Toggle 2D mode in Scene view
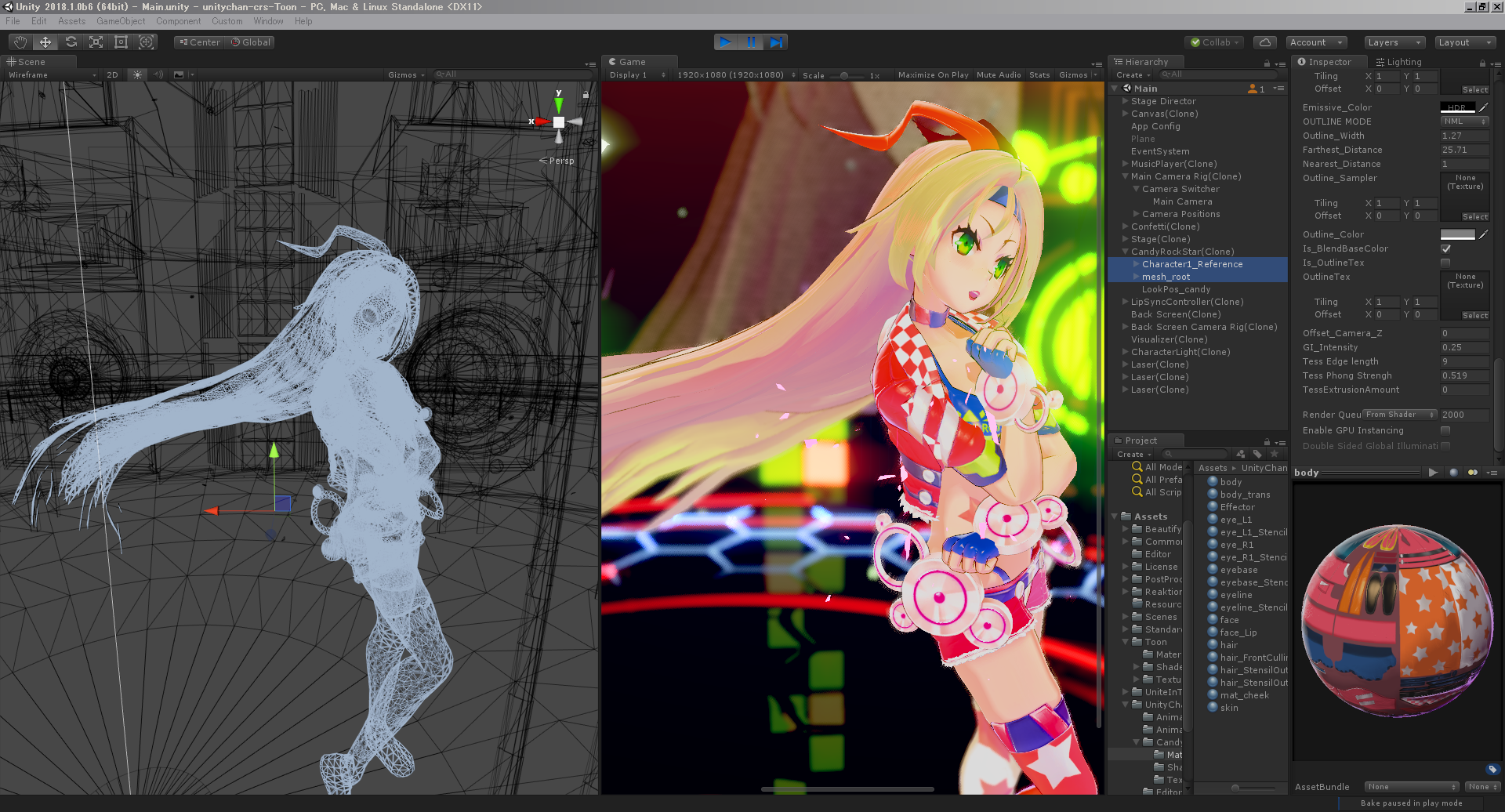Viewport: 1505px width, 812px height. point(113,75)
